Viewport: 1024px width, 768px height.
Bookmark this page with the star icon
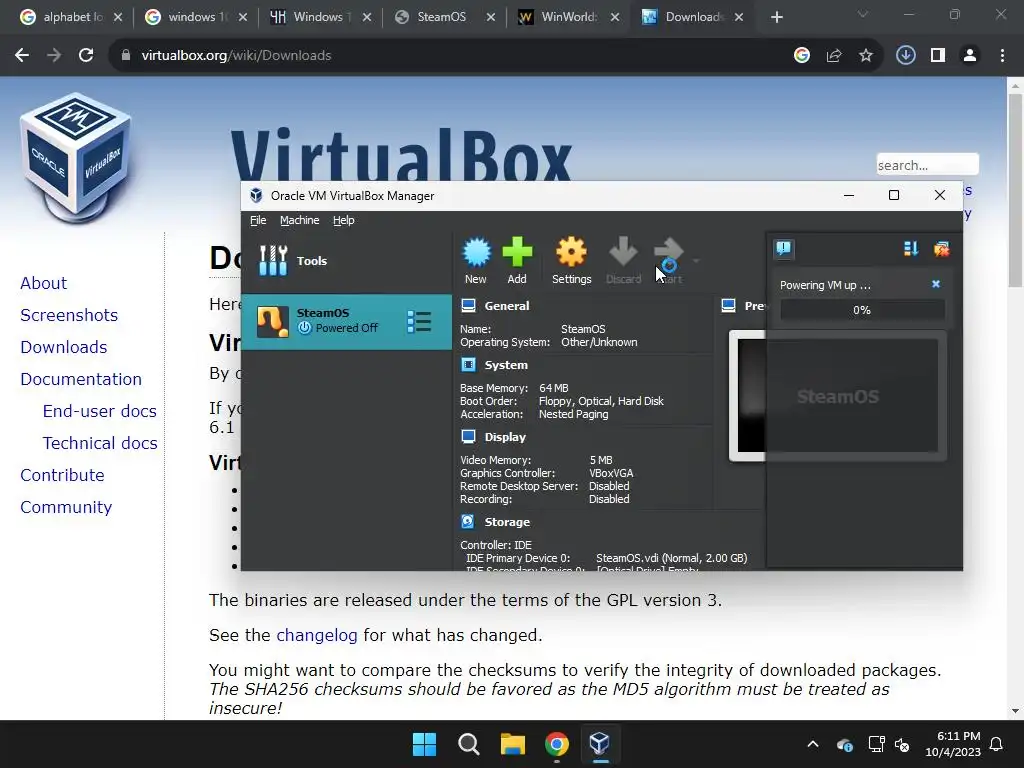pyautogui.click(x=866, y=56)
